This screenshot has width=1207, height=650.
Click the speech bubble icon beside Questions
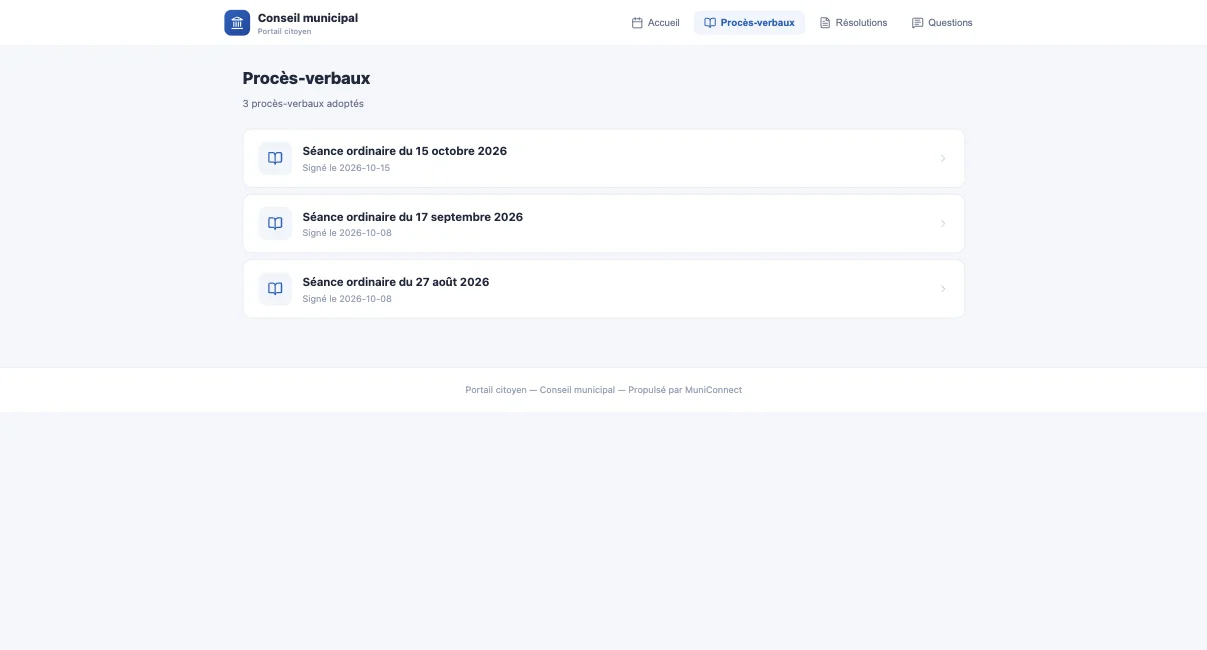(x=917, y=23)
